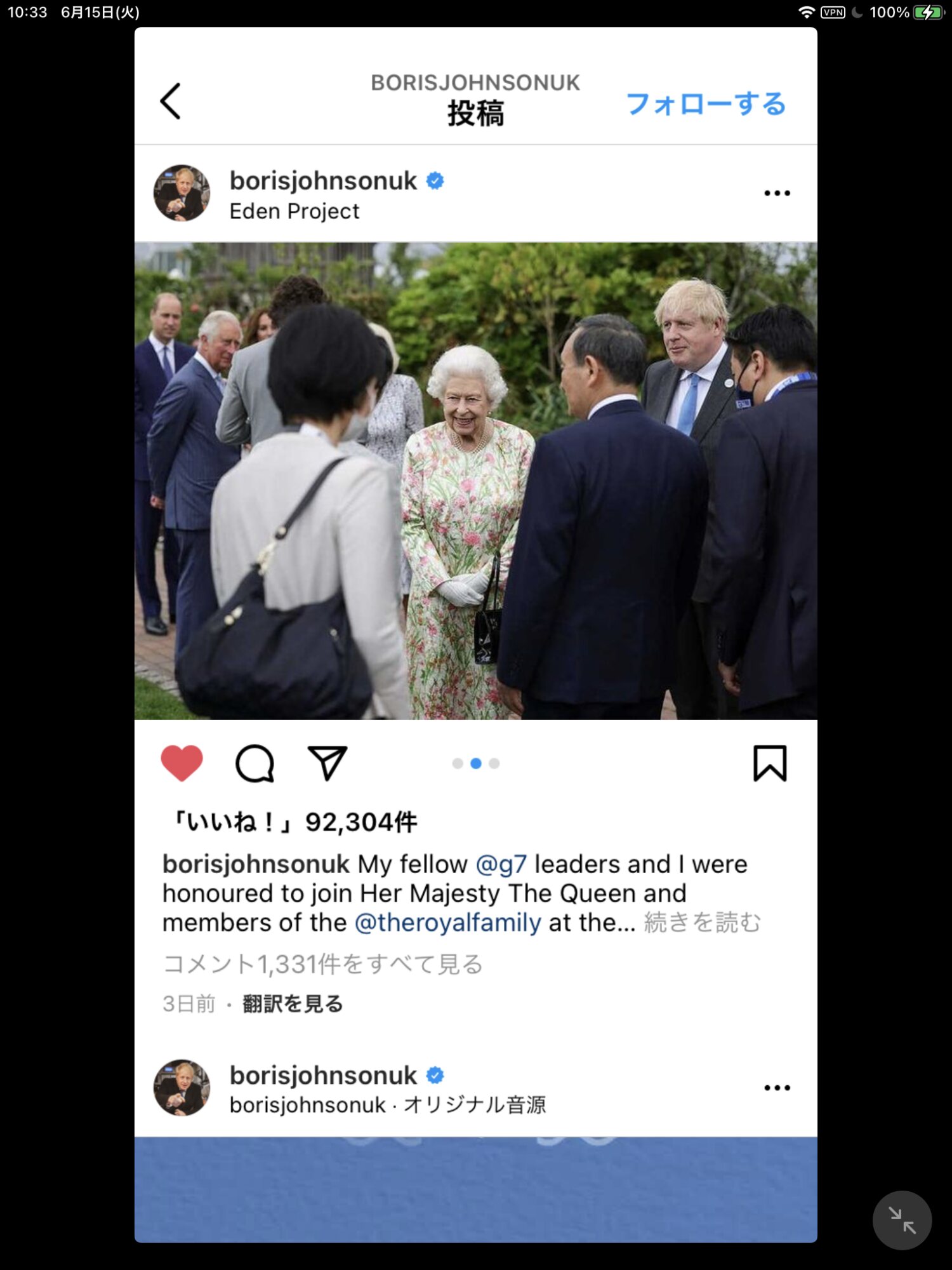The image size is (952, 1270).
Task: Open comments with speech bubble icon
Action: click(x=255, y=763)
